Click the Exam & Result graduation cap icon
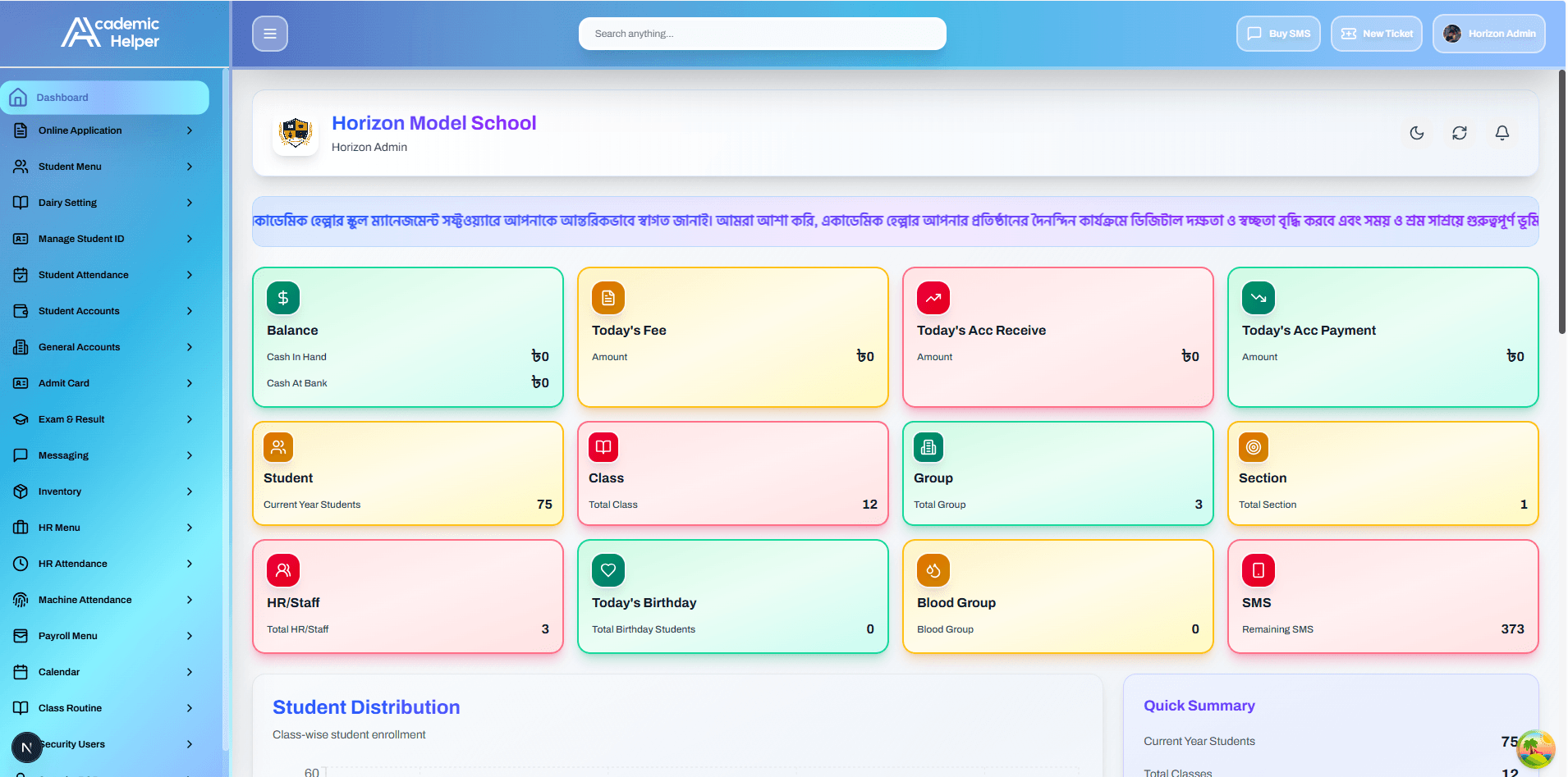Screen dimensions: 1568x777 pyautogui.click(x=21, y=419)
